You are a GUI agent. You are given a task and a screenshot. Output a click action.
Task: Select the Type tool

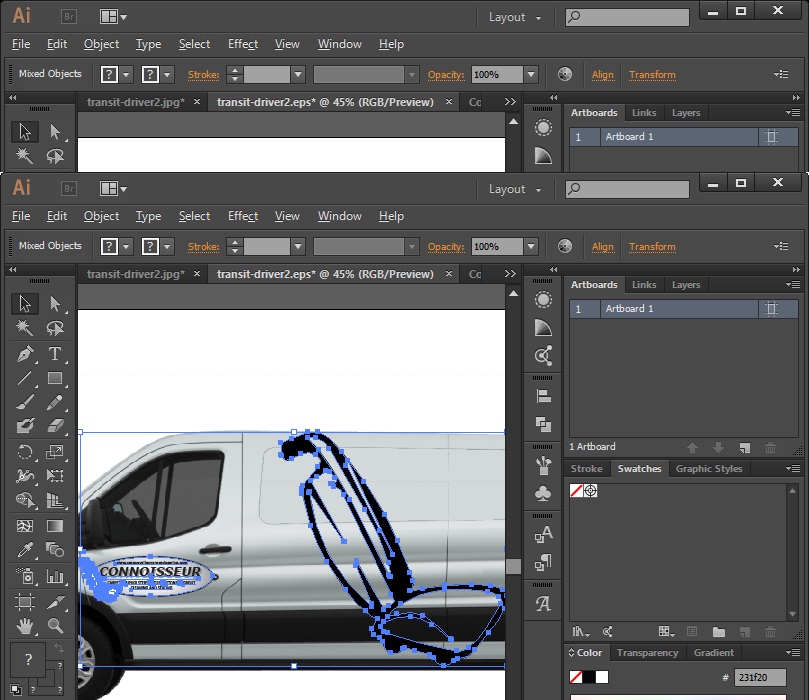[55, 354]
